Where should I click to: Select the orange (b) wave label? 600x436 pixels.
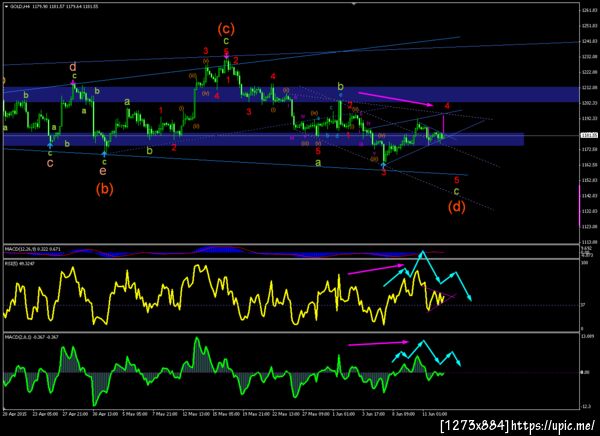pyautogui.click(x=104, y=189)
